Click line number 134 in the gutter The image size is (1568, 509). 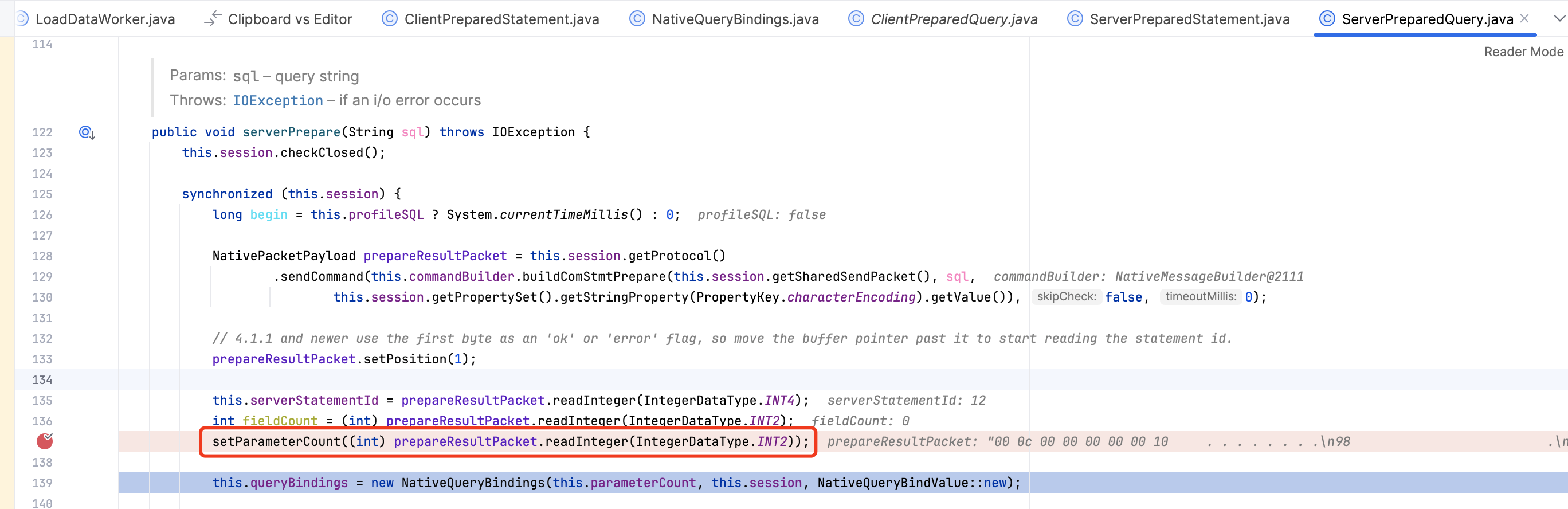click(42, 380)
